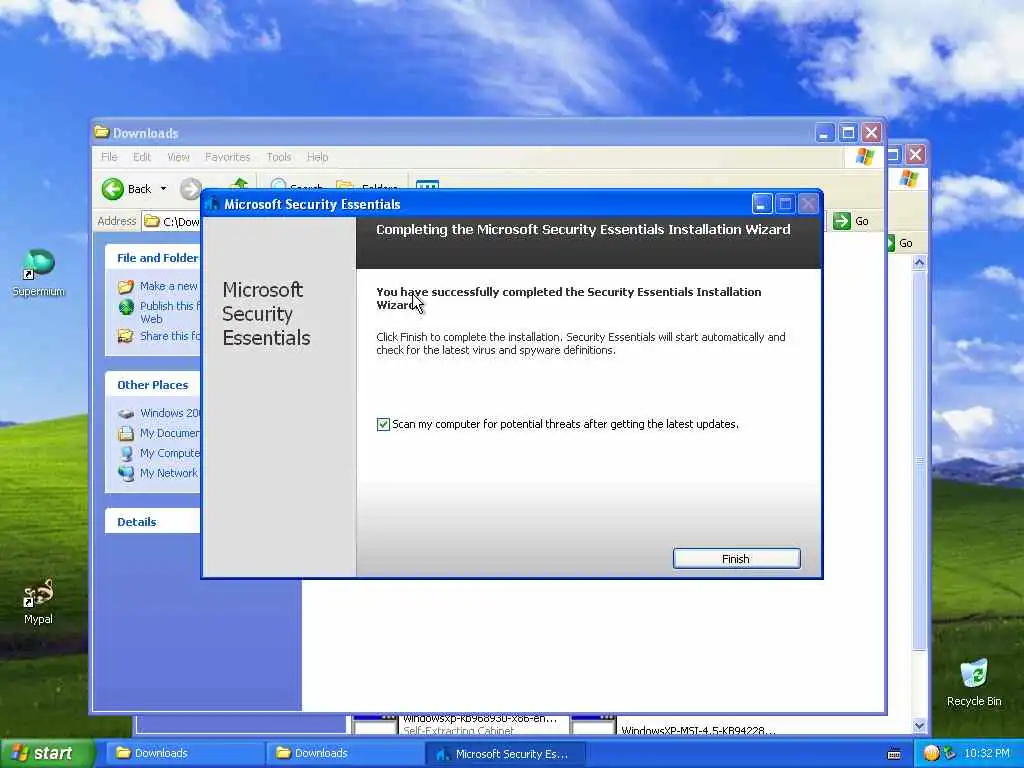Expand the Back history dropdown arrow
The image size is (1024, 768).
163,189
